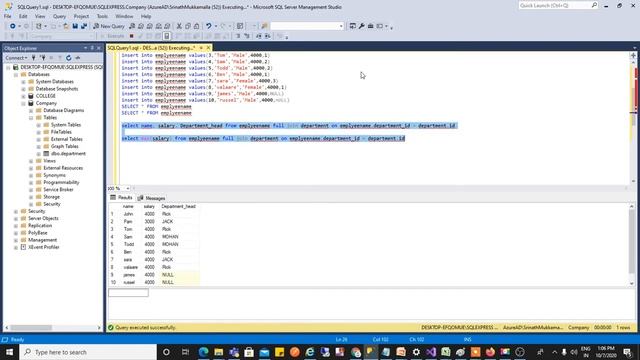Click the Microsoft Edge taskbar icon
Image resolution: width=640 pixels, height=360 pixels.
(203, 352)
